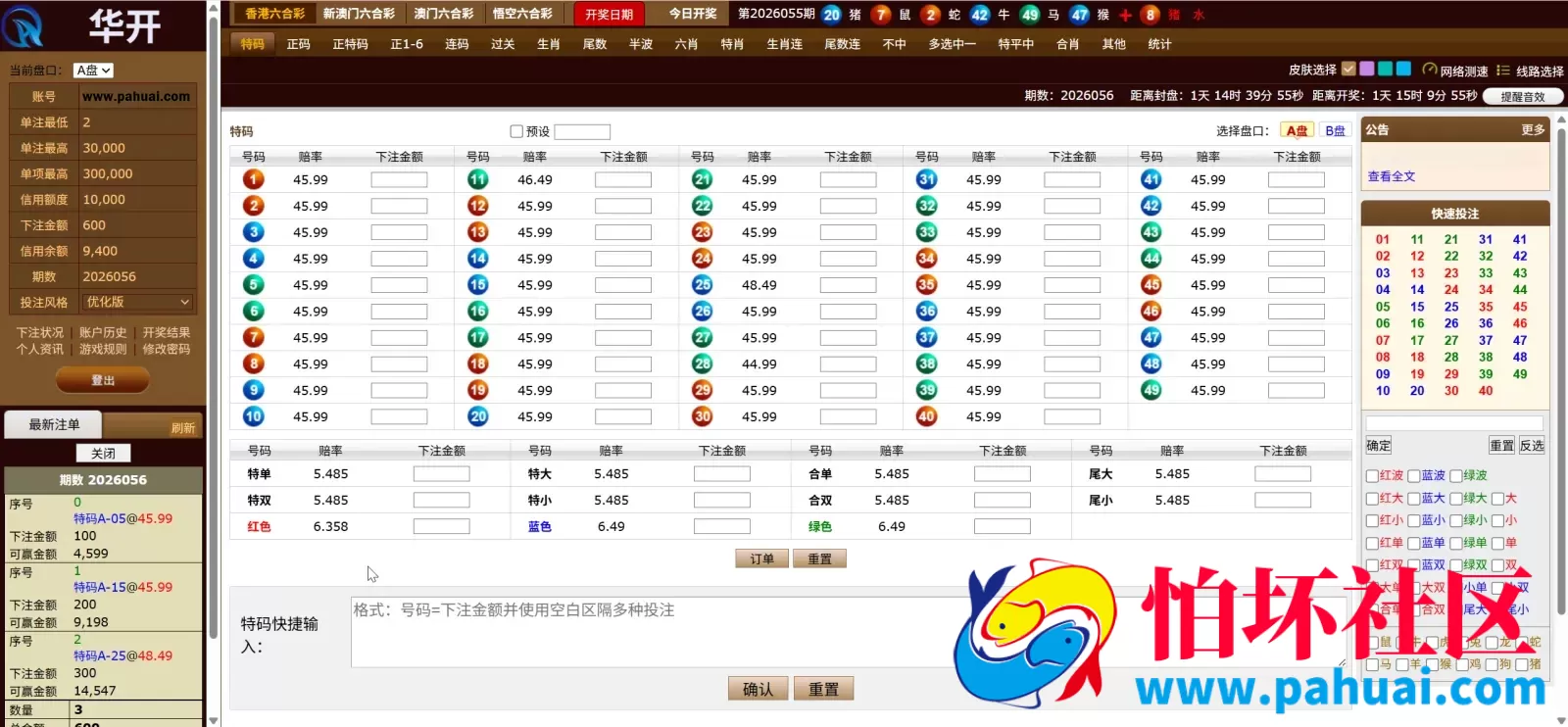1568x727 pixels.
Task: Select the purple skin color swatch
Action: tap(1366, 69)
